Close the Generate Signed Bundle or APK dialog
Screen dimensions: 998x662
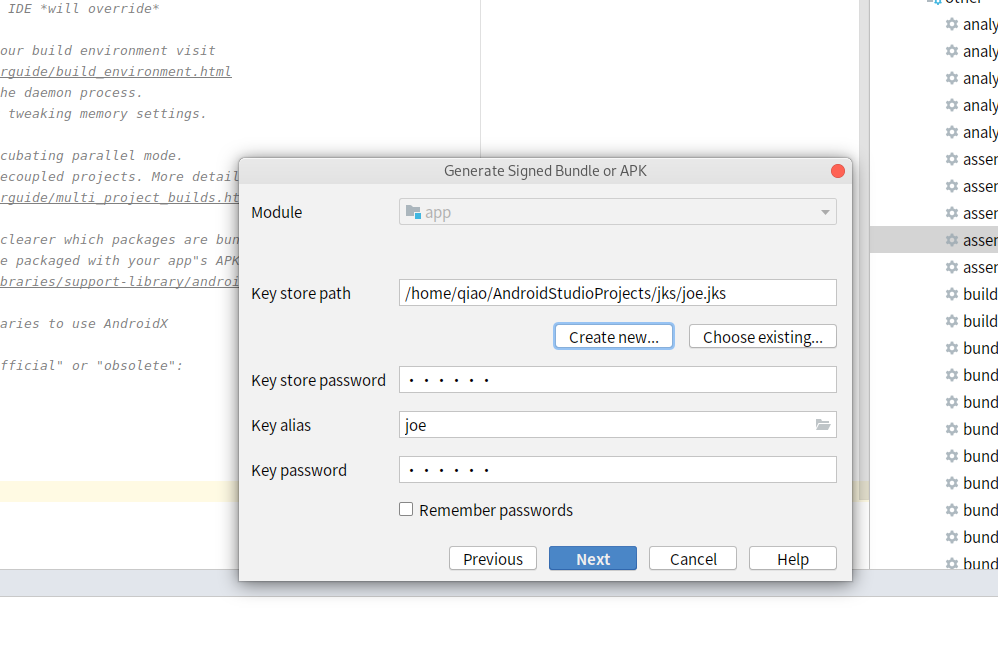coord(838,171)
